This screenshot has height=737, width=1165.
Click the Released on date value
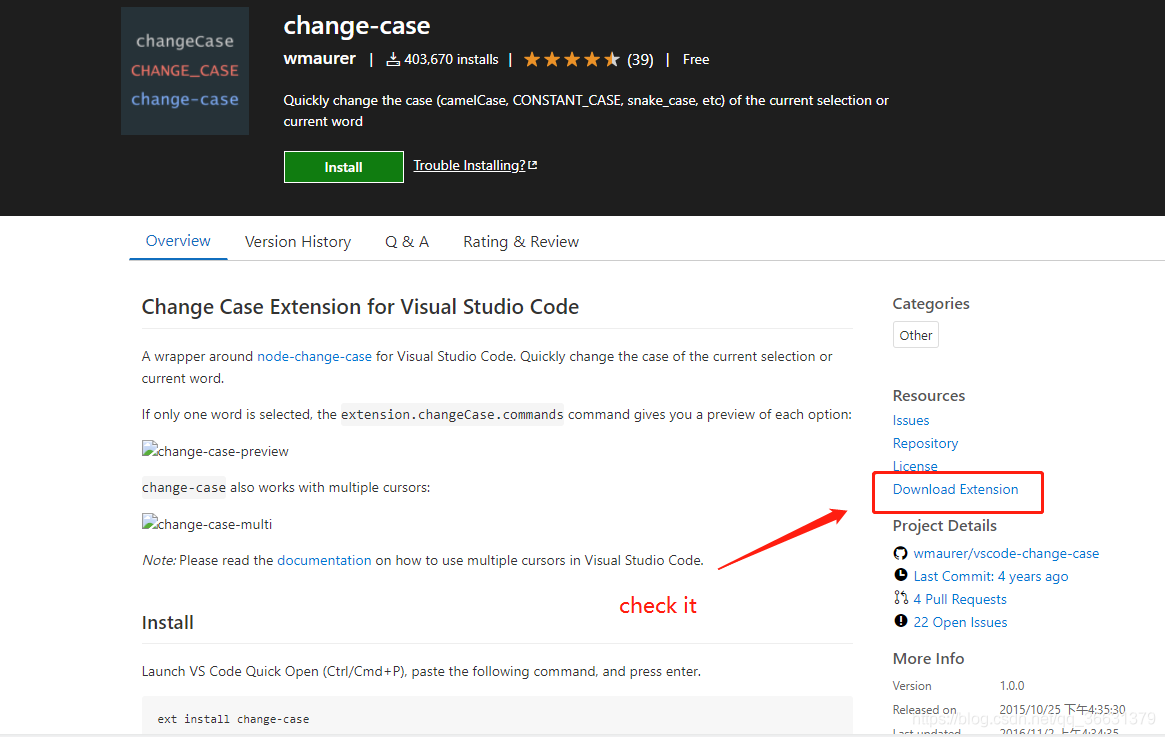pos(1062,710)
